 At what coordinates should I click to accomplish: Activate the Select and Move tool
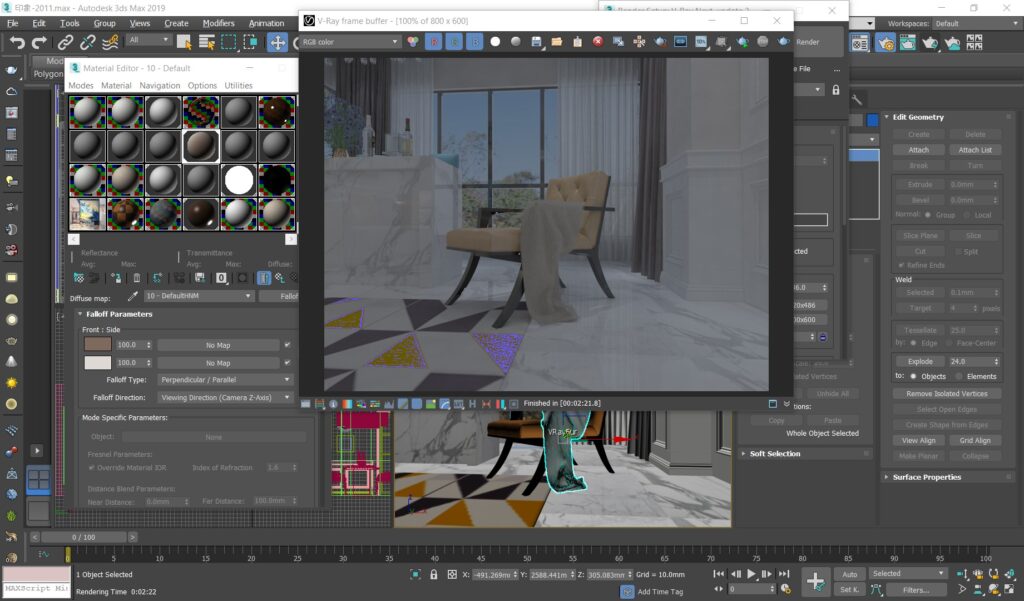(x=278, y=42)
